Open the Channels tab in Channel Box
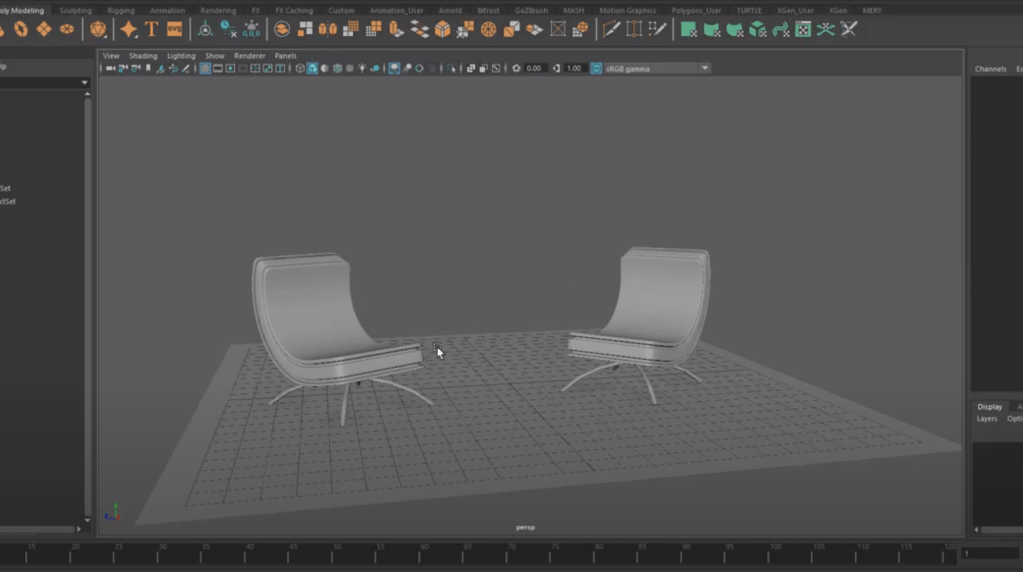This screenshot has height=572, width=1023. [x=990, y=69]
